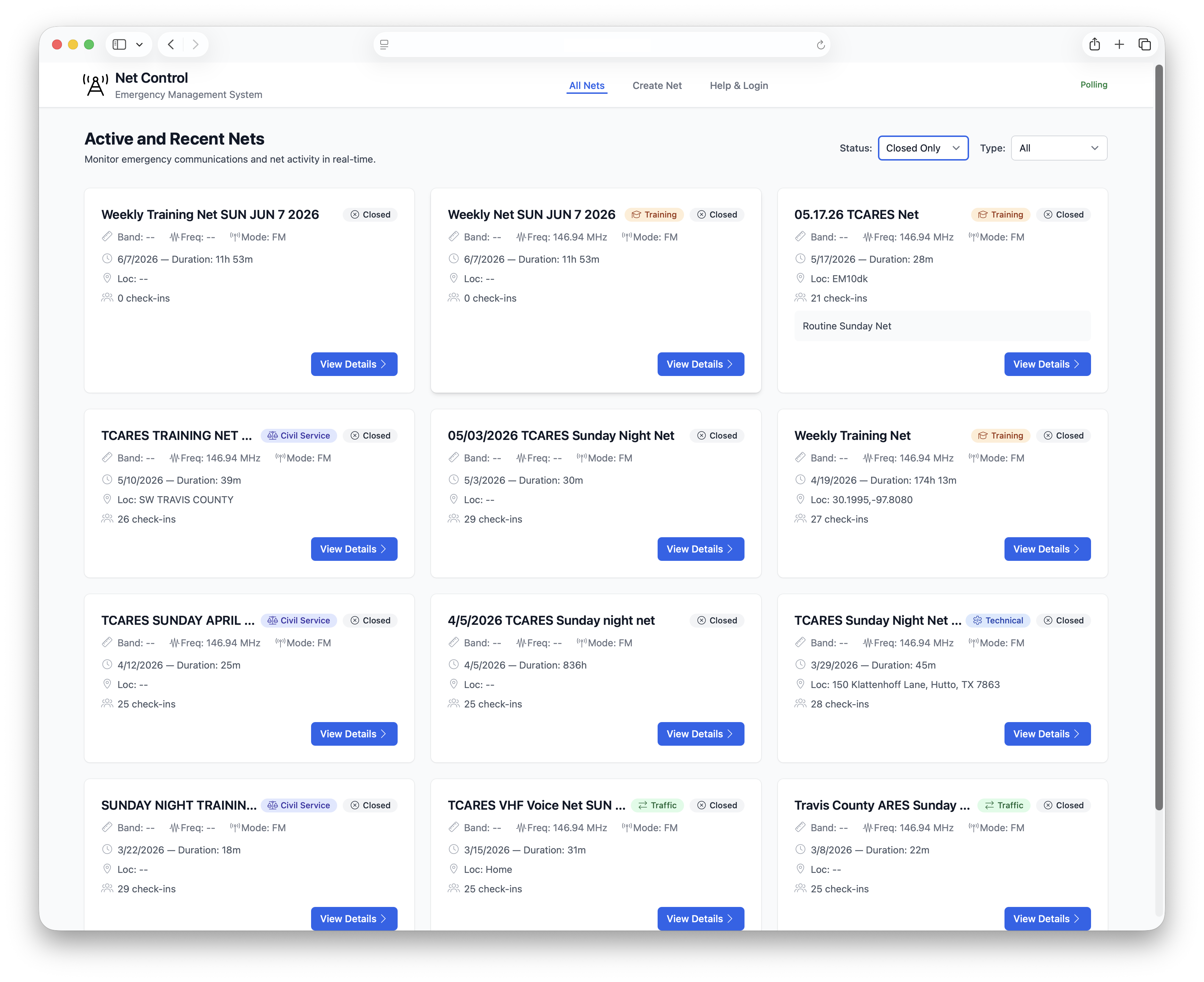This screenshot has height=982, width=1204.
Task: View Details for TCARES Sunday Night Net 3/29/2026
Action: click(1047, 734)
